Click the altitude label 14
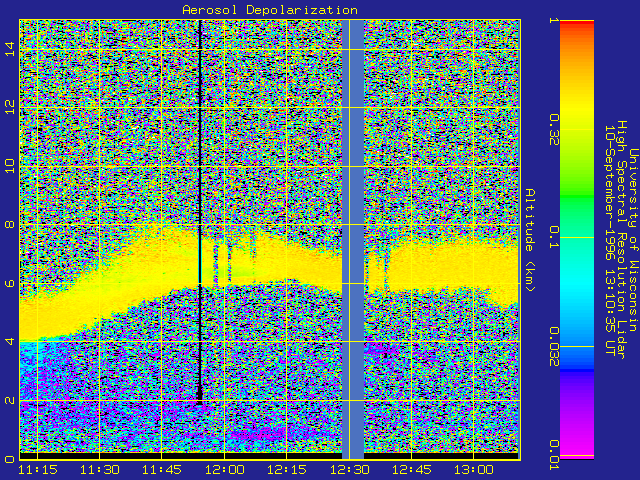Image resolution: width=640 pixels, height=480 pixels. (x=10, y=49)
